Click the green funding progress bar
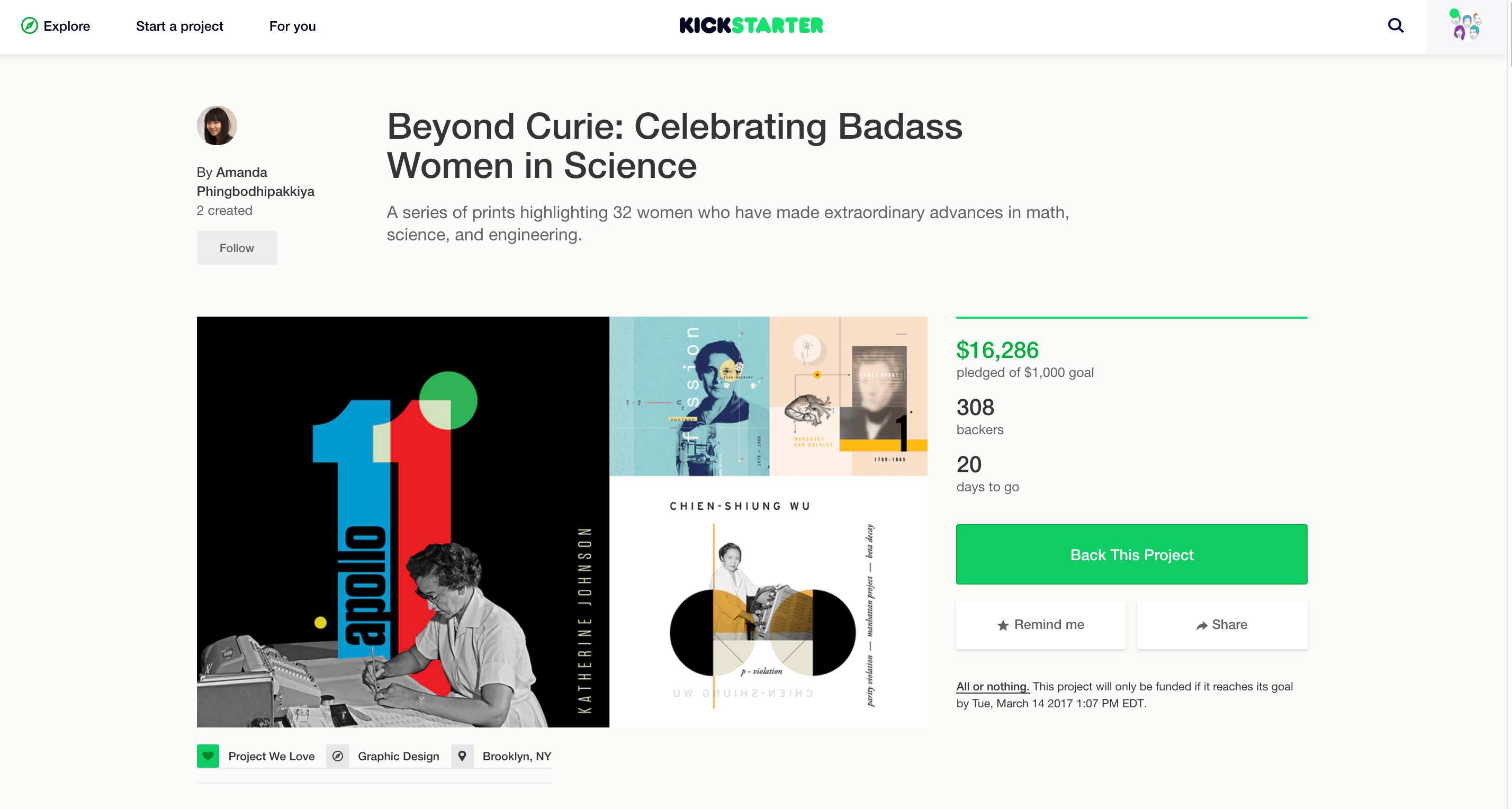The height and width of the screenshot is (809, 1512). [1131, 318]
